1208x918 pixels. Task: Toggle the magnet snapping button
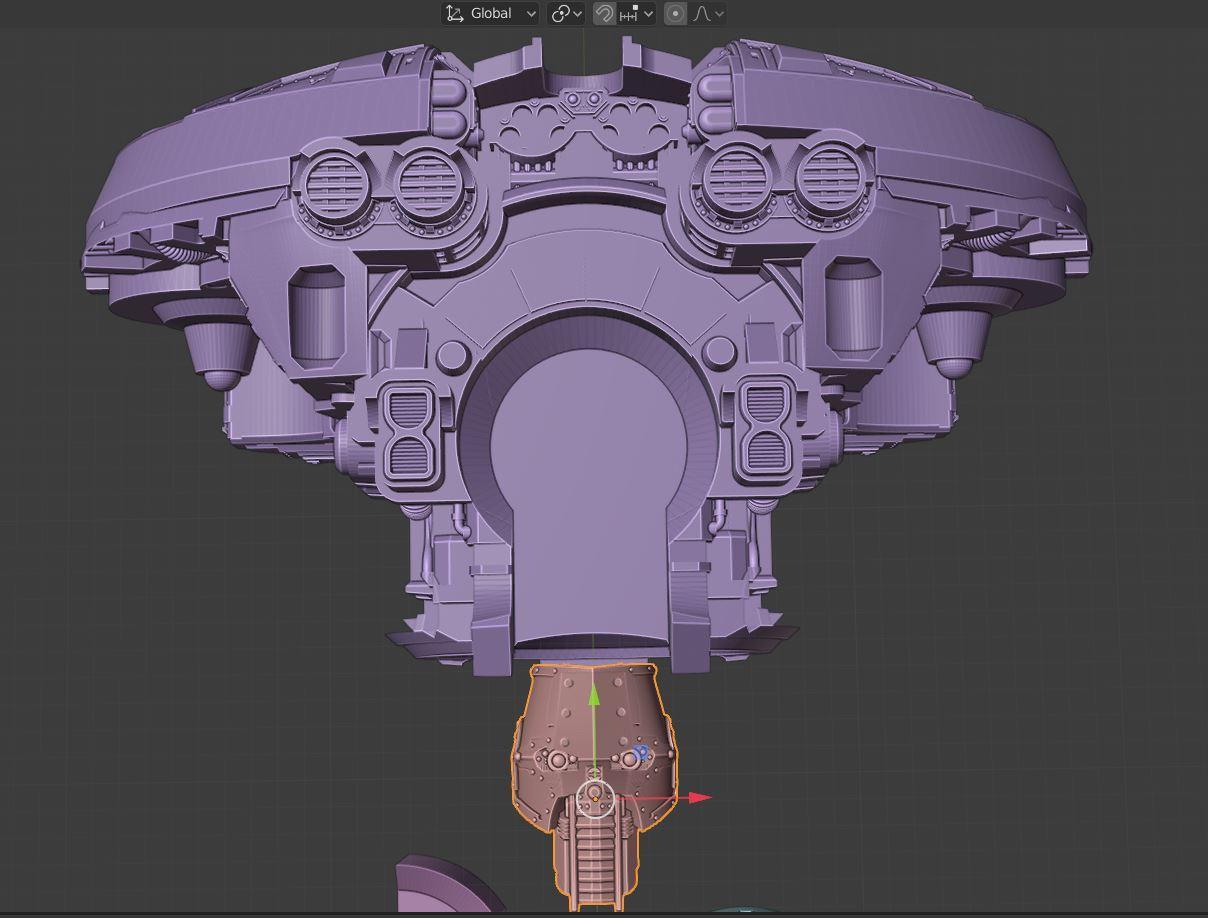(x=604, y=14)
